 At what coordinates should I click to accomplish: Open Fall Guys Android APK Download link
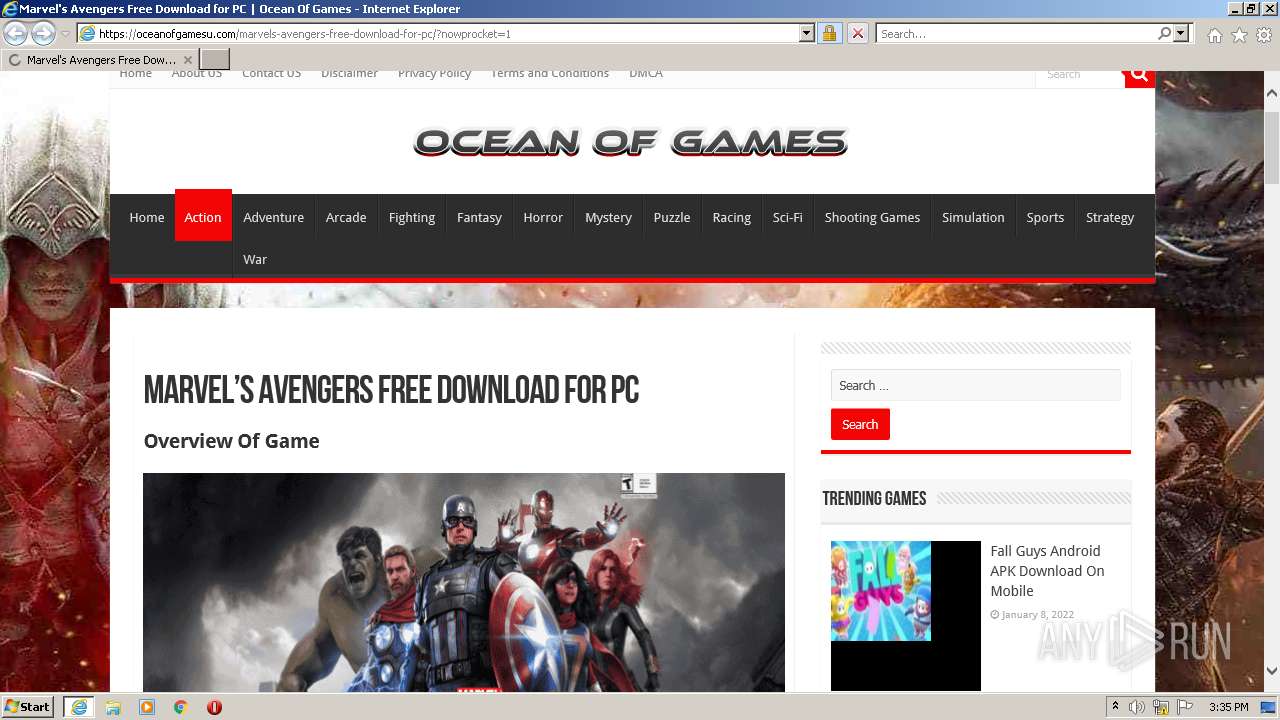click(1047, 571)
